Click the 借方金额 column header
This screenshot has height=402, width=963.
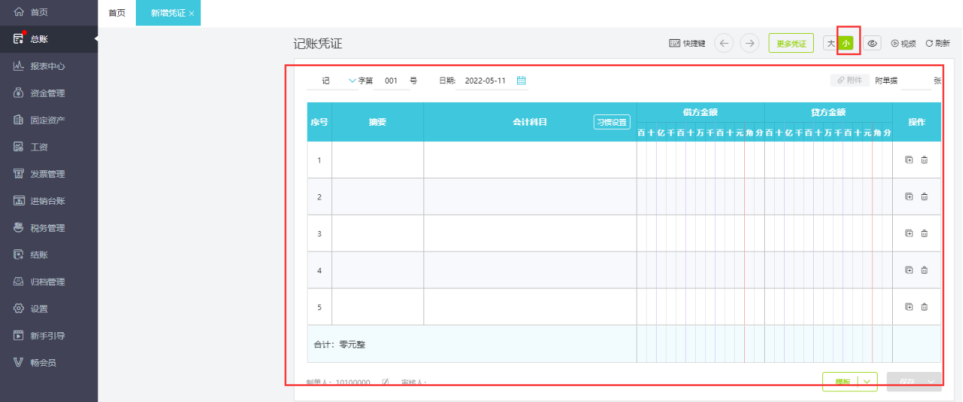click(x=701, y=113)
